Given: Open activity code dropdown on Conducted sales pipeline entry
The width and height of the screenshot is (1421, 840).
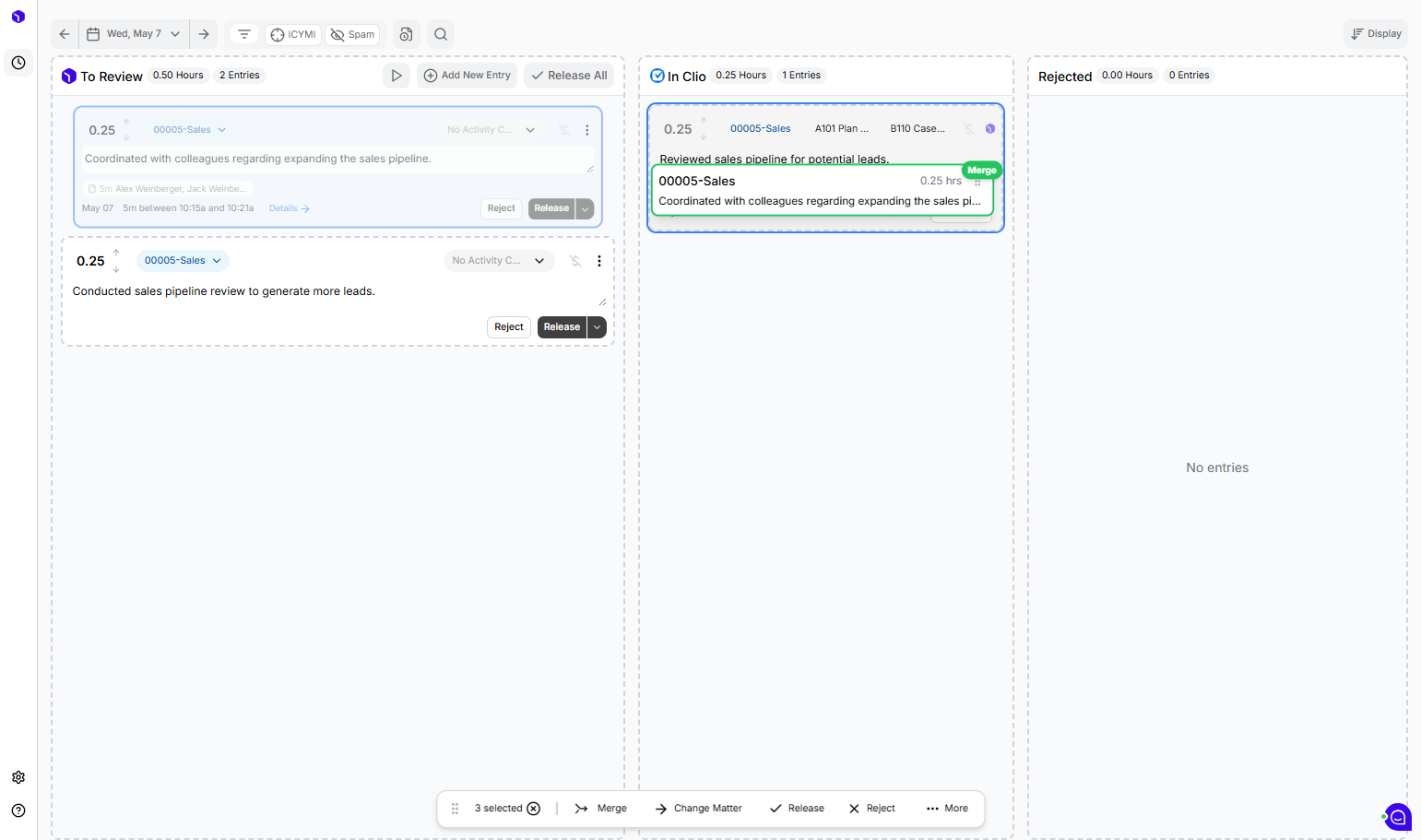Looking at the screenshot, I should tap(499, 261).
